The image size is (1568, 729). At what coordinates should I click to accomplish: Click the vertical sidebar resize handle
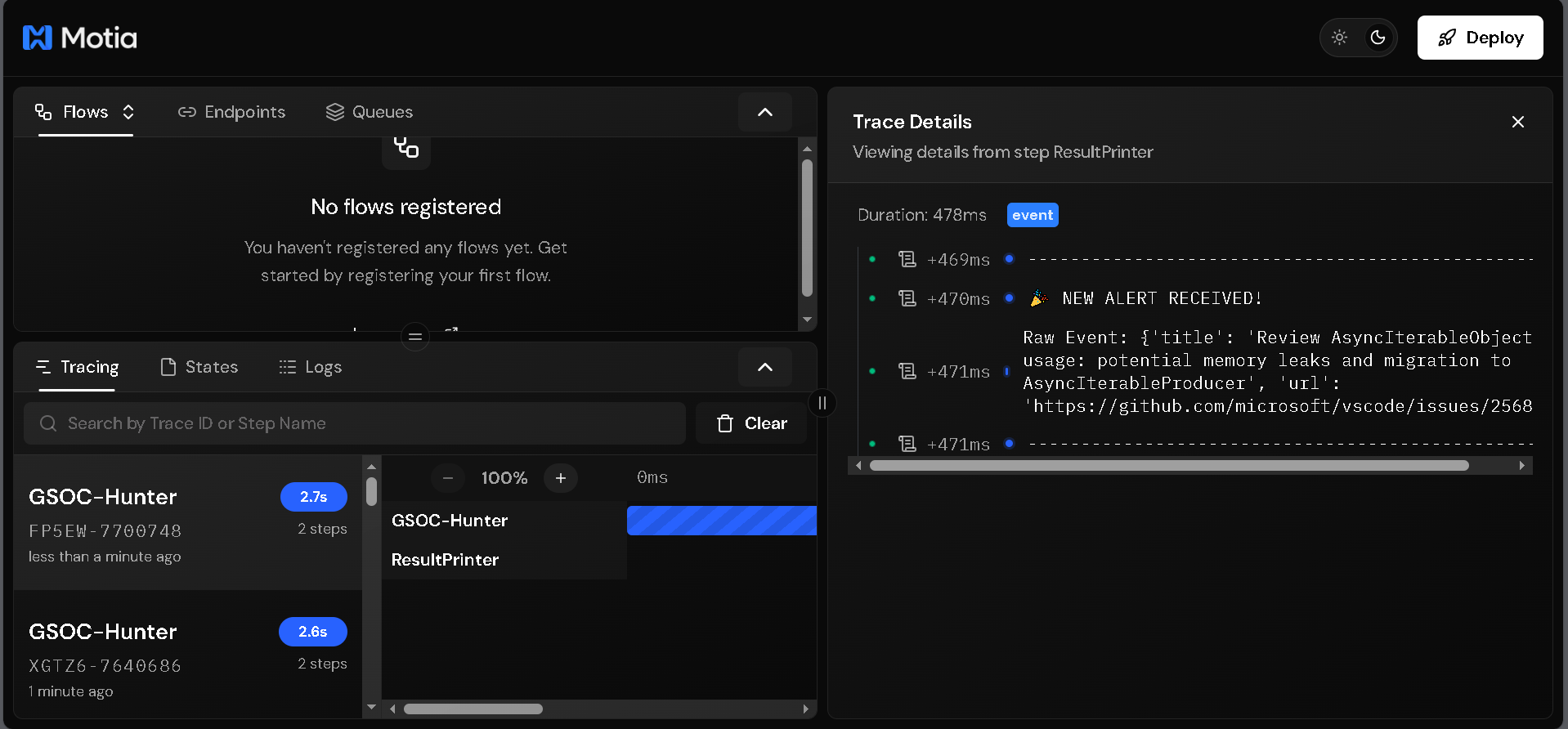(822, 402)
